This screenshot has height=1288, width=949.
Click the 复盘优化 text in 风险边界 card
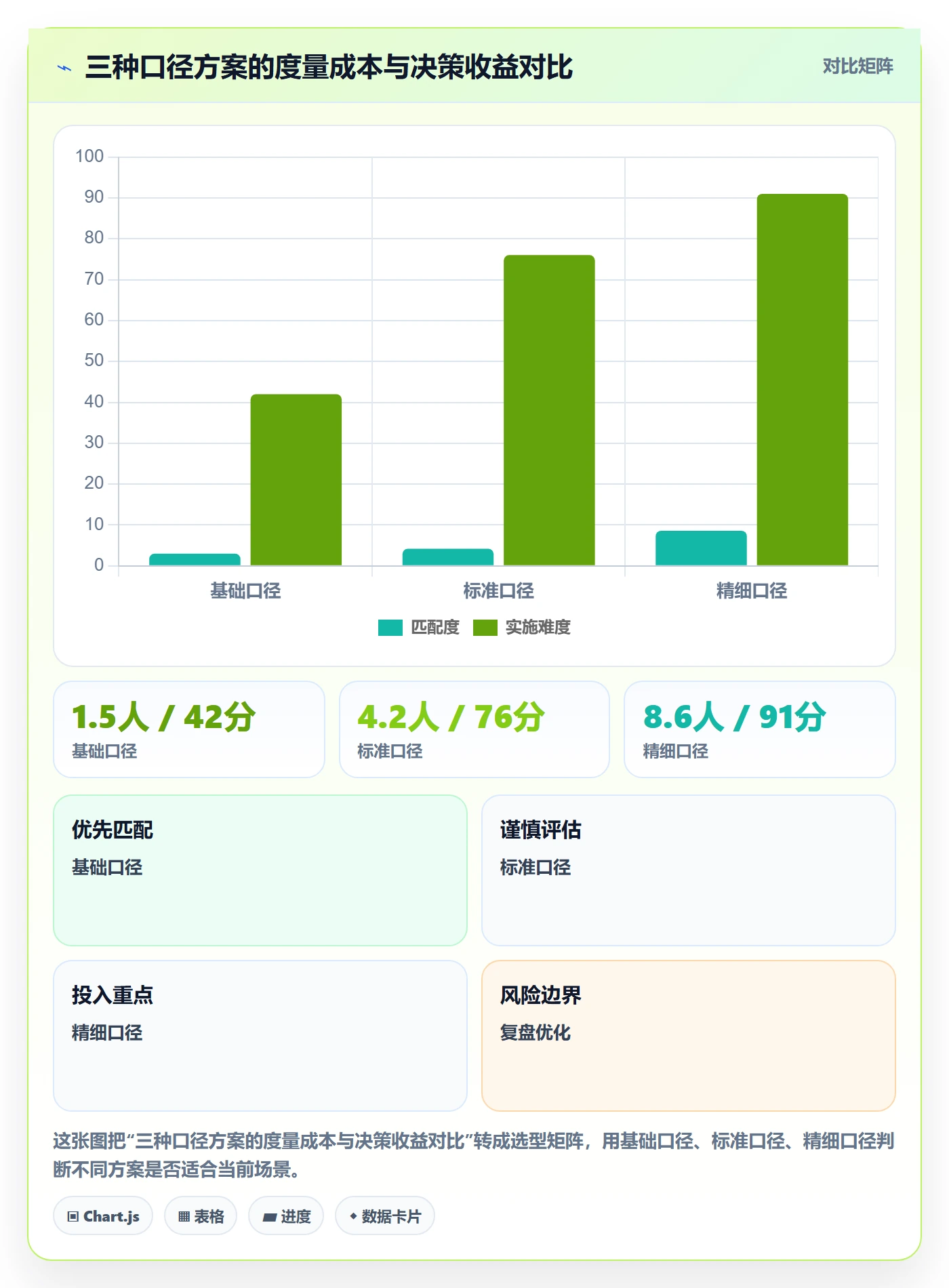[x=536, y=1032]
